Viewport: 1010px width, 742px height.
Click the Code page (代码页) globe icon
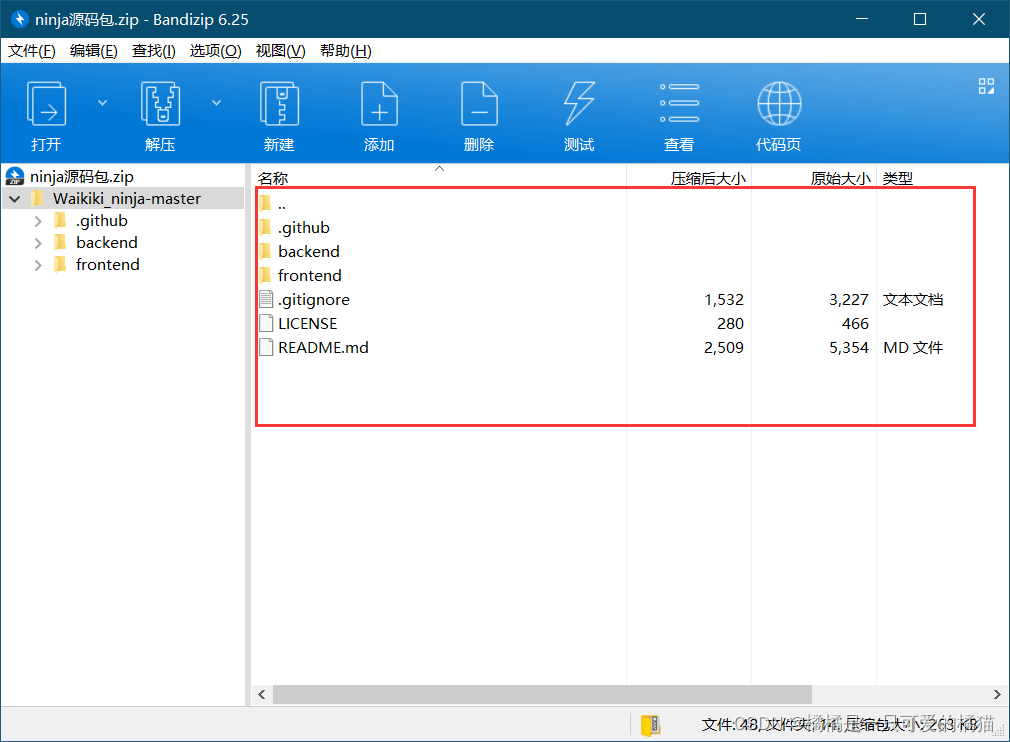point(779,104)
